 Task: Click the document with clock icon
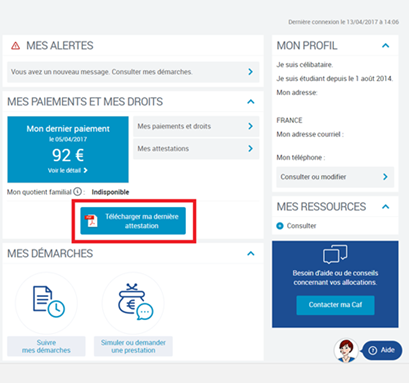point(49,301)
